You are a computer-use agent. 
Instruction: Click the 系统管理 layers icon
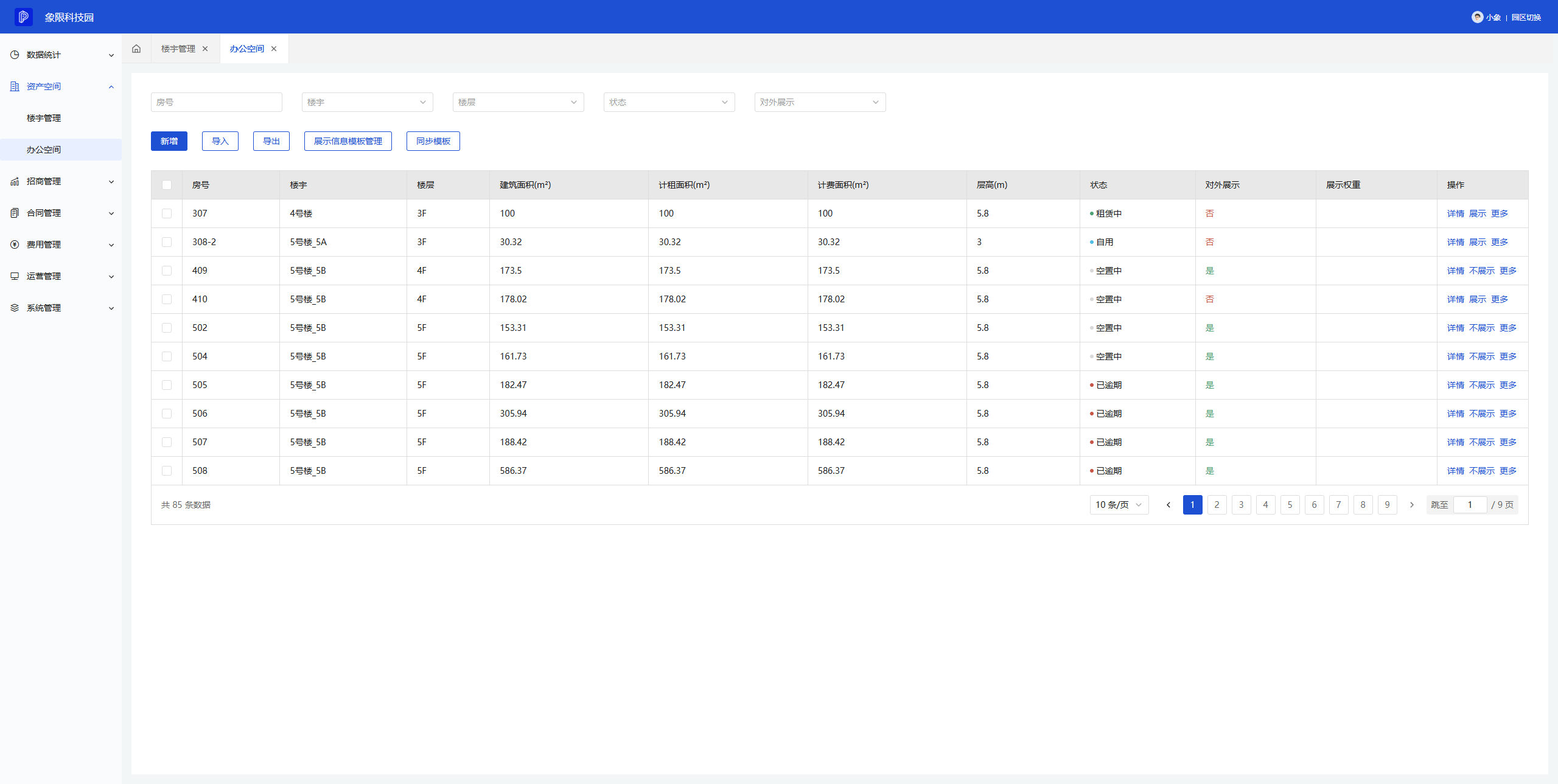[15, 308]
